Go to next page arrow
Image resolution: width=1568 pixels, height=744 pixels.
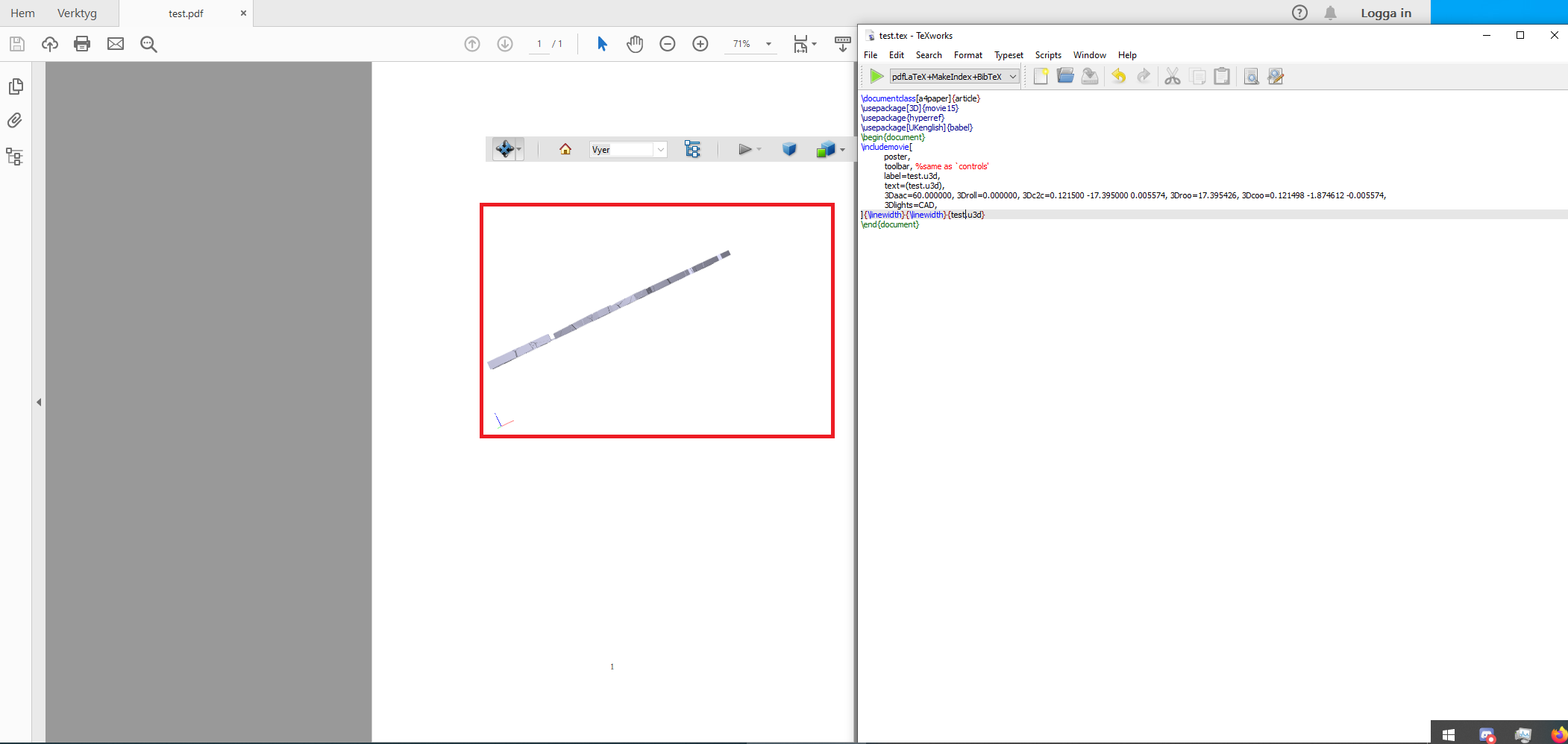click(x=505, y=44)
